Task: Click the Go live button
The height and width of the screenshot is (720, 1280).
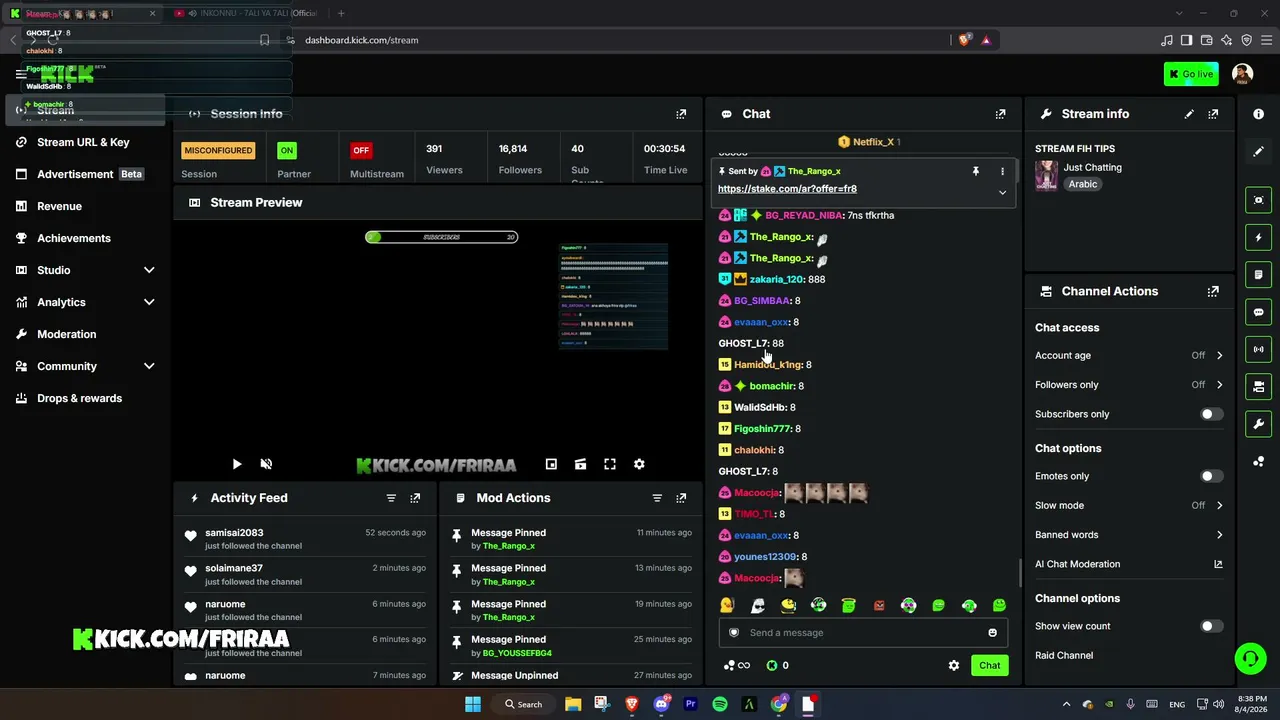Action: (x=1191, y=74)
